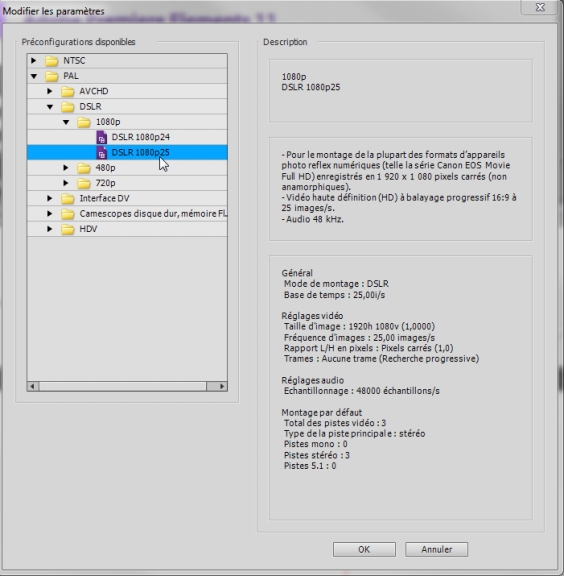Expand the Camescopes disque dur folder arrow

[50, 213]
